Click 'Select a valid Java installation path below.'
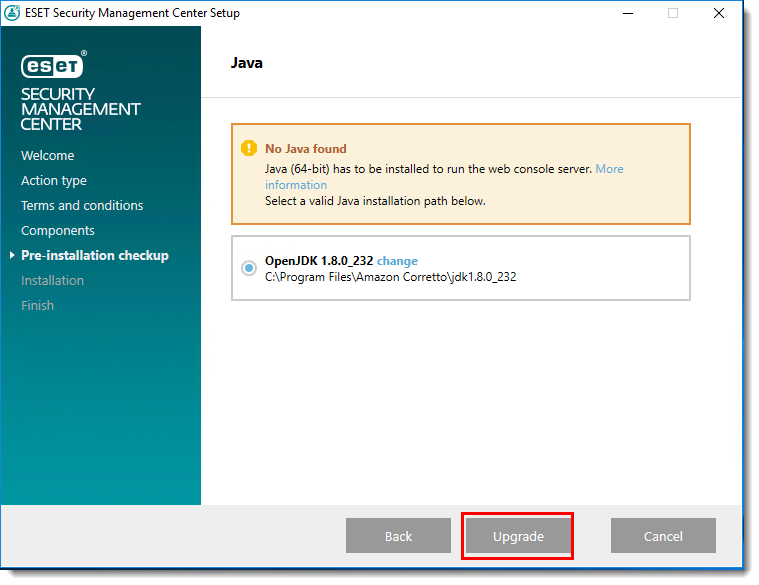 pos(375,201)
